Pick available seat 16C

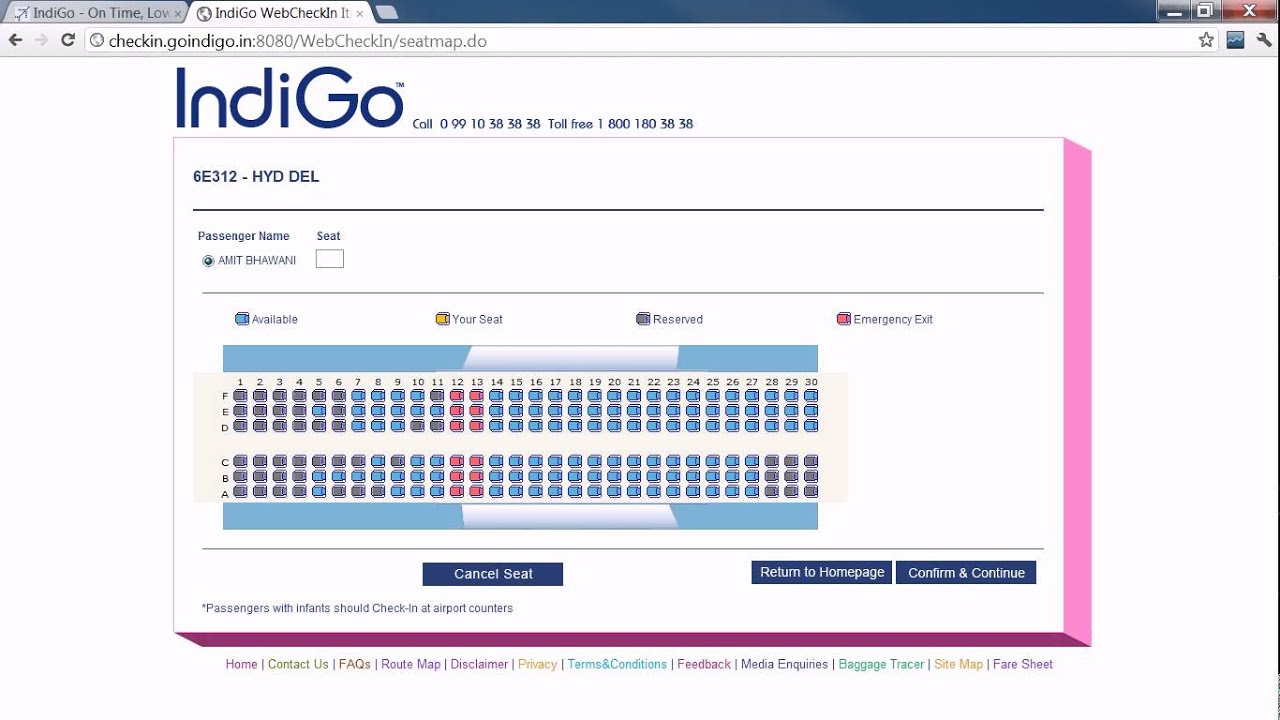pos(536,462)
